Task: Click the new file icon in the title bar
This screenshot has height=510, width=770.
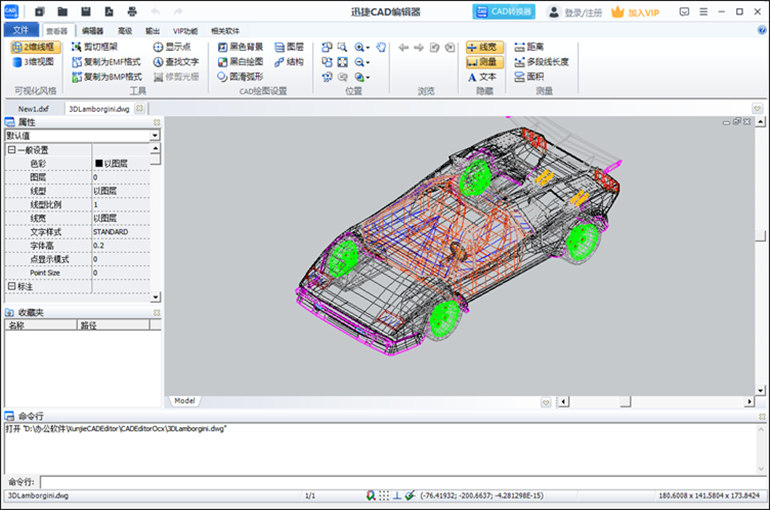Action: point(40,12)
